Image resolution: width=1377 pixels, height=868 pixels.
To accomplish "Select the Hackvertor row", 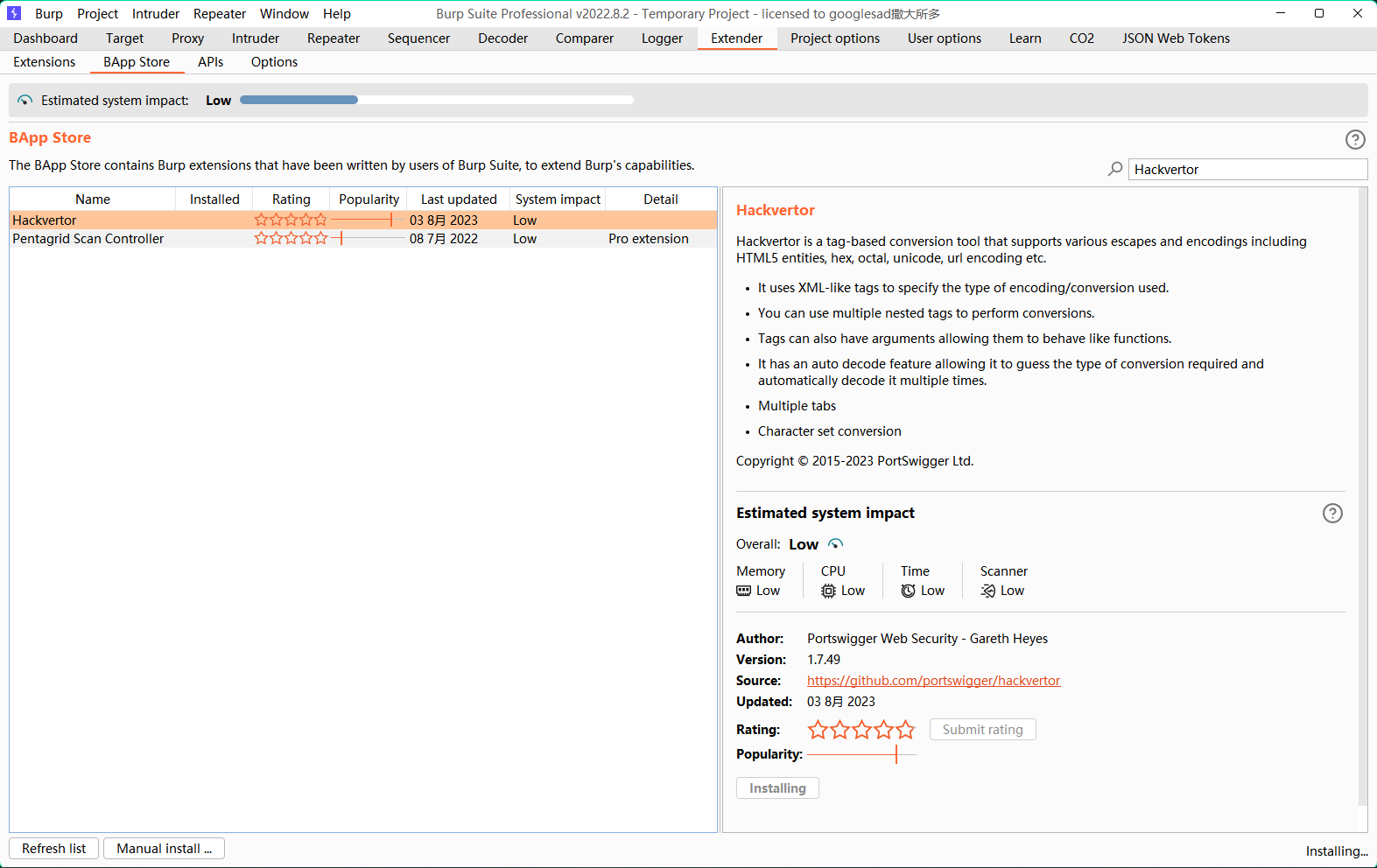I will [x=363, y=220].
